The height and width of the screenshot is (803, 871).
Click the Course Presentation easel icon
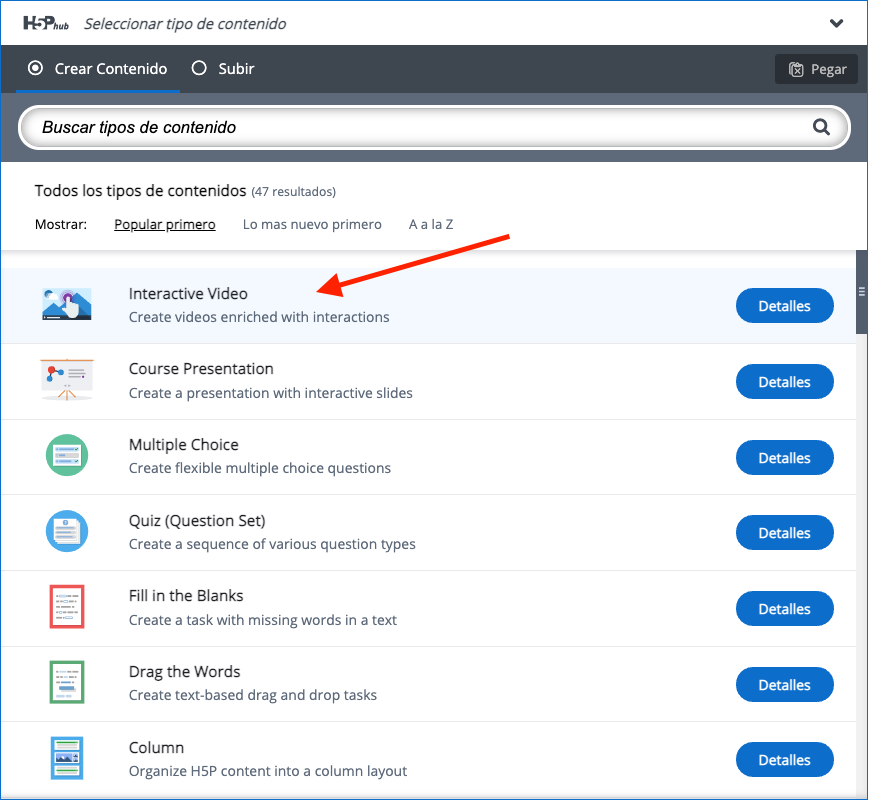pyautogui.click(x=67, y=380)
